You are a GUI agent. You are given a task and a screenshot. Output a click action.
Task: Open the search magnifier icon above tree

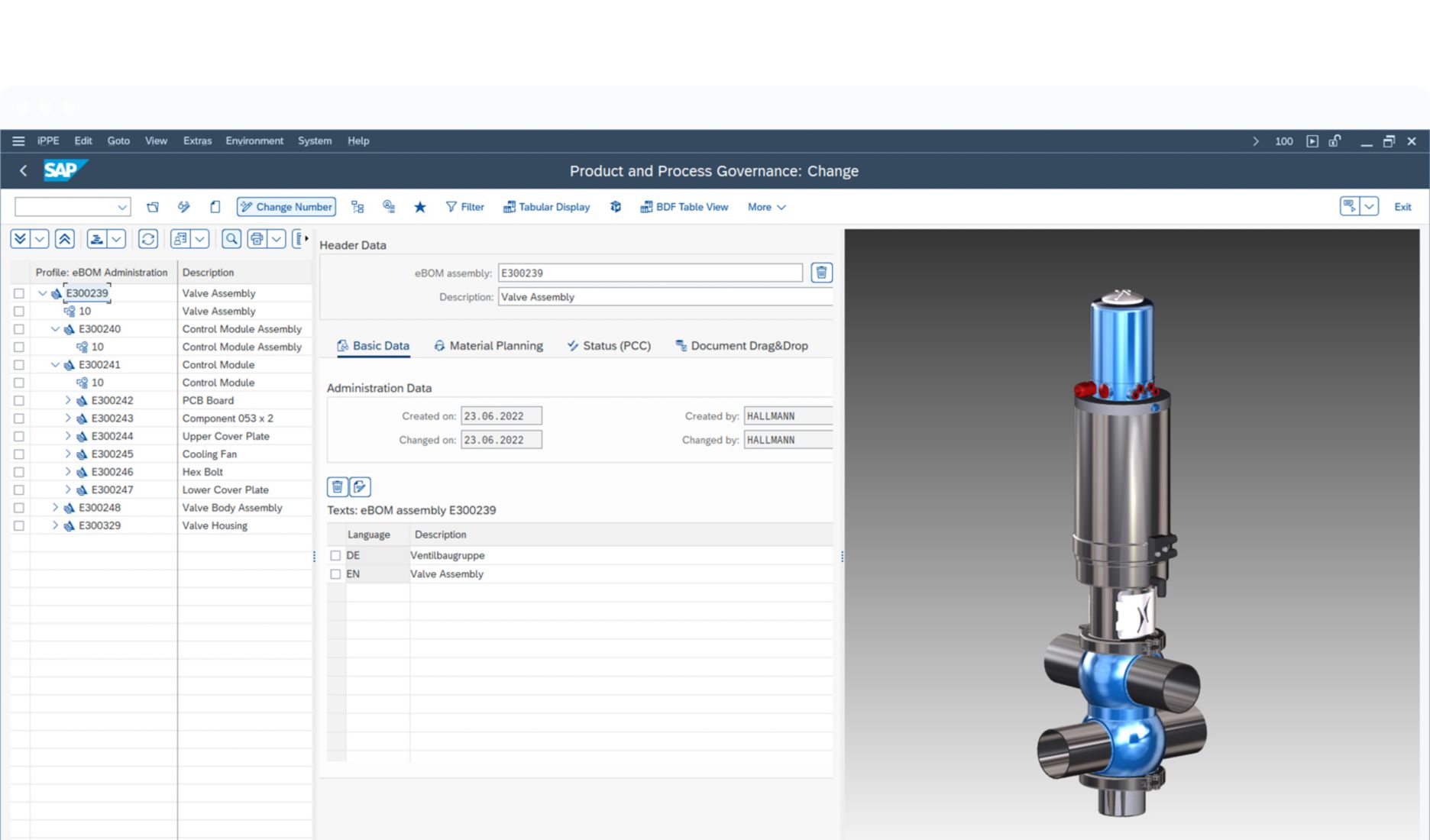point(231,239)
